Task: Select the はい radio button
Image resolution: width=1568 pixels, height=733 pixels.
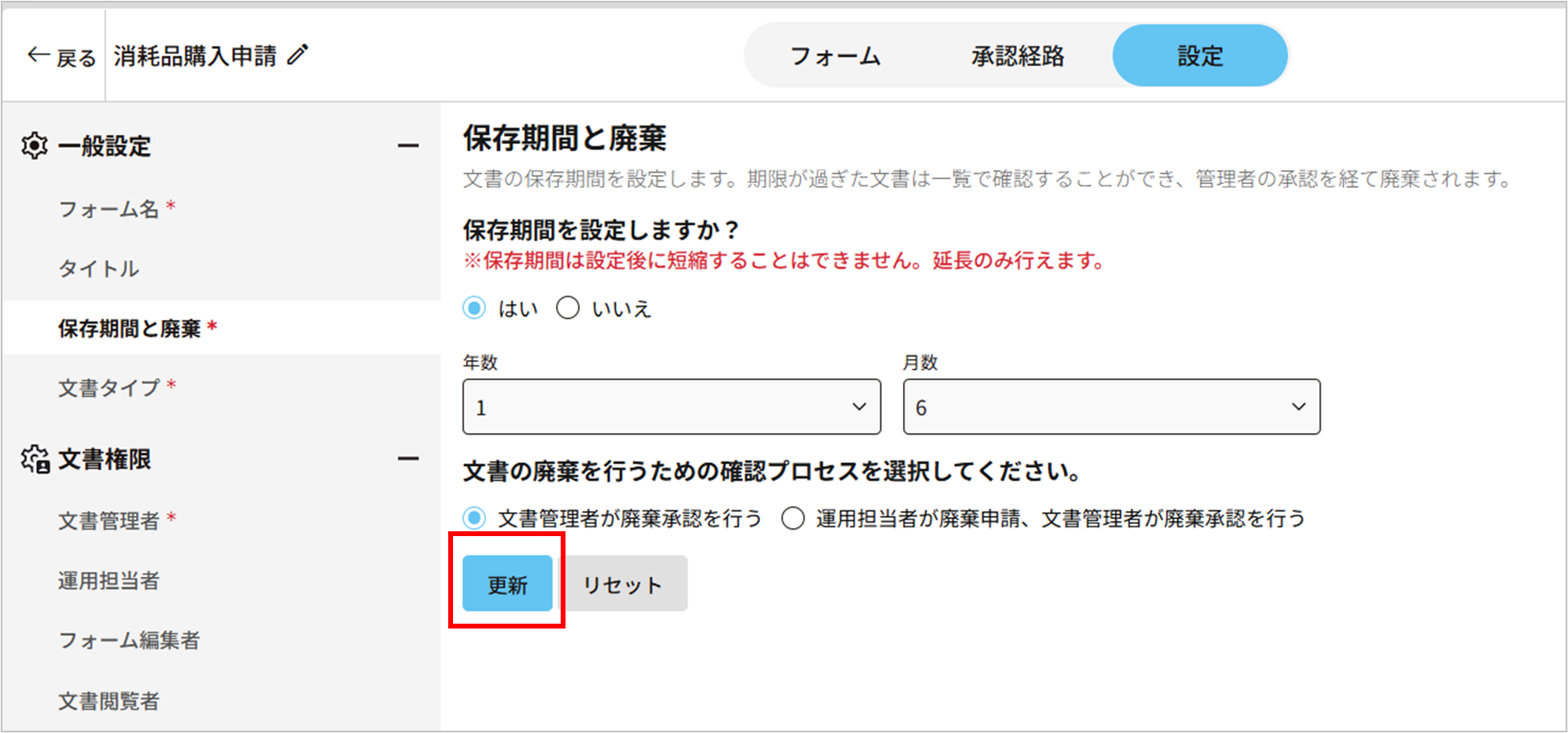Action: click(x=475, y=309)
